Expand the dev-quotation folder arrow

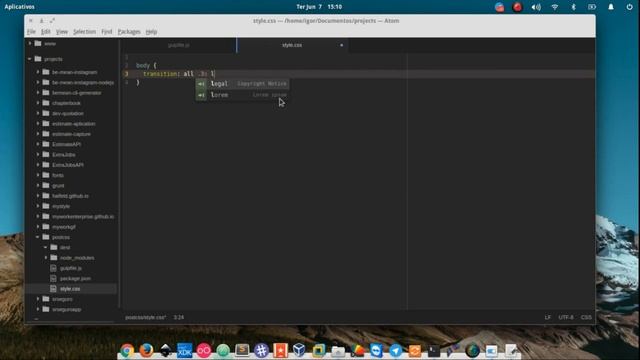coord(38,113)
